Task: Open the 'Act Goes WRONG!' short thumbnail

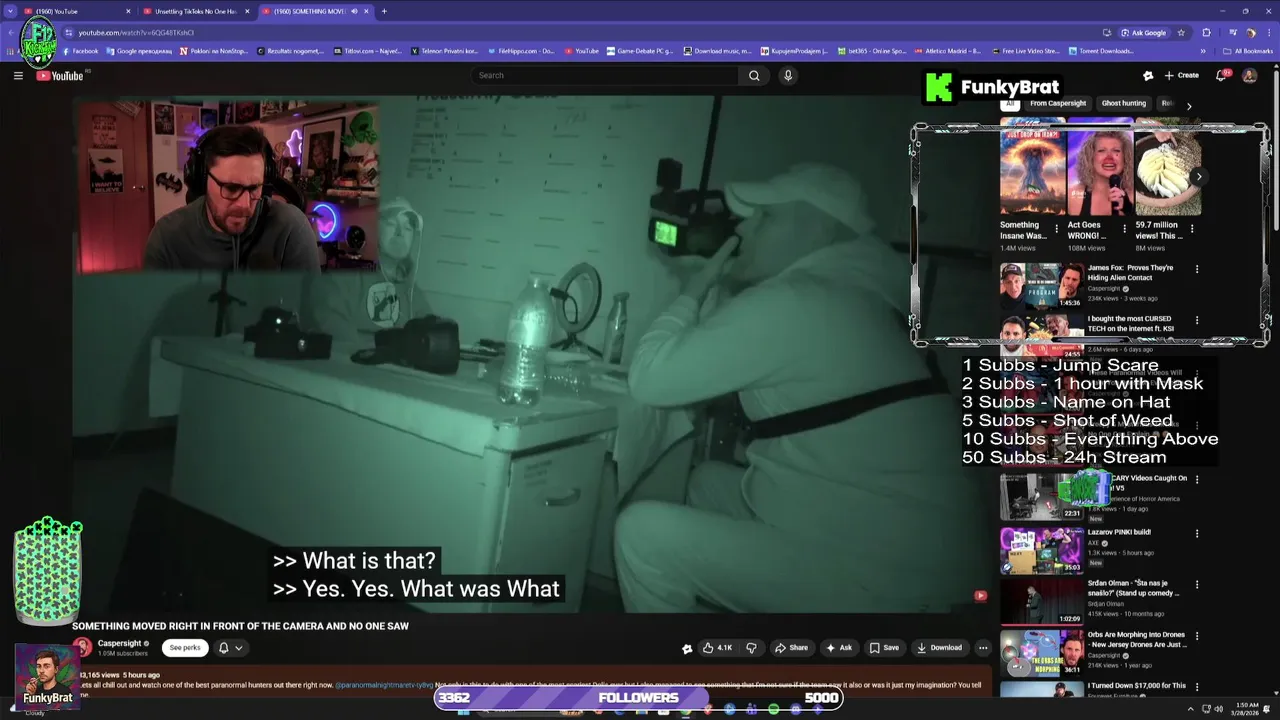Action: (x=1100, y=167)
